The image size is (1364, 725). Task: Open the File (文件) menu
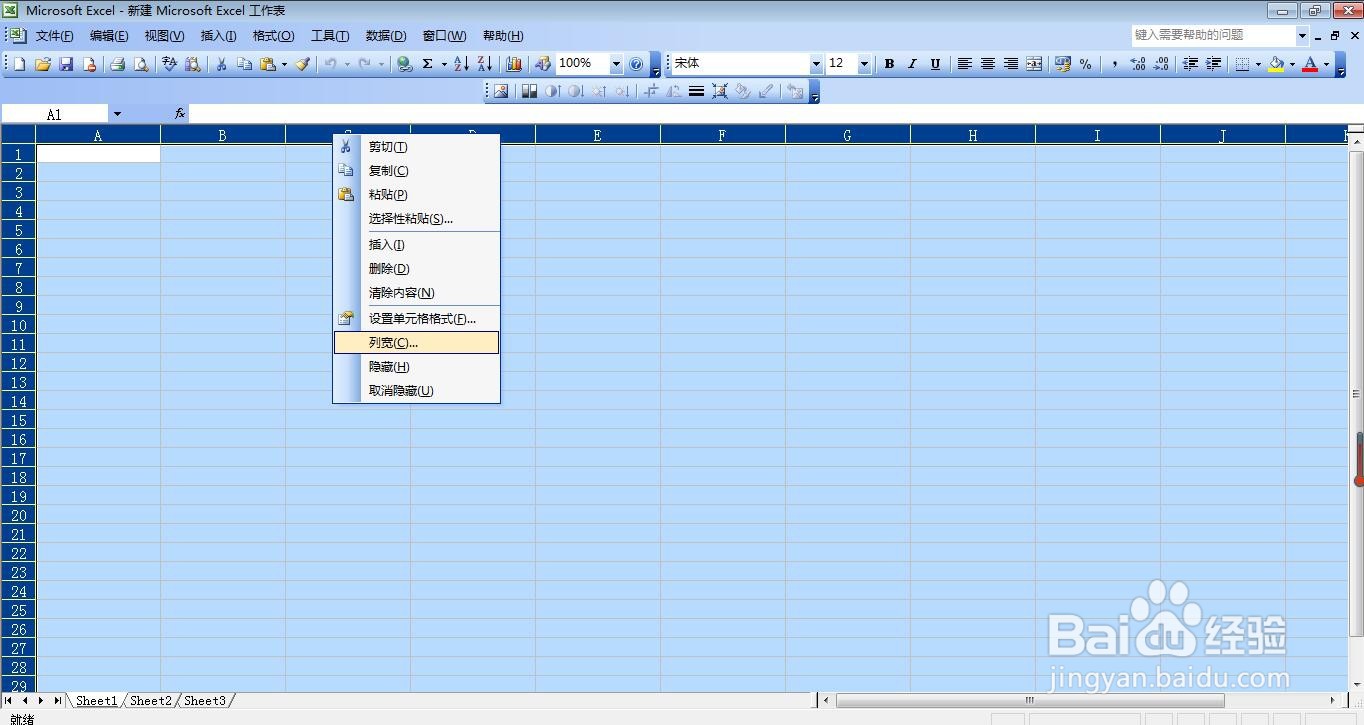coord(55,36)
